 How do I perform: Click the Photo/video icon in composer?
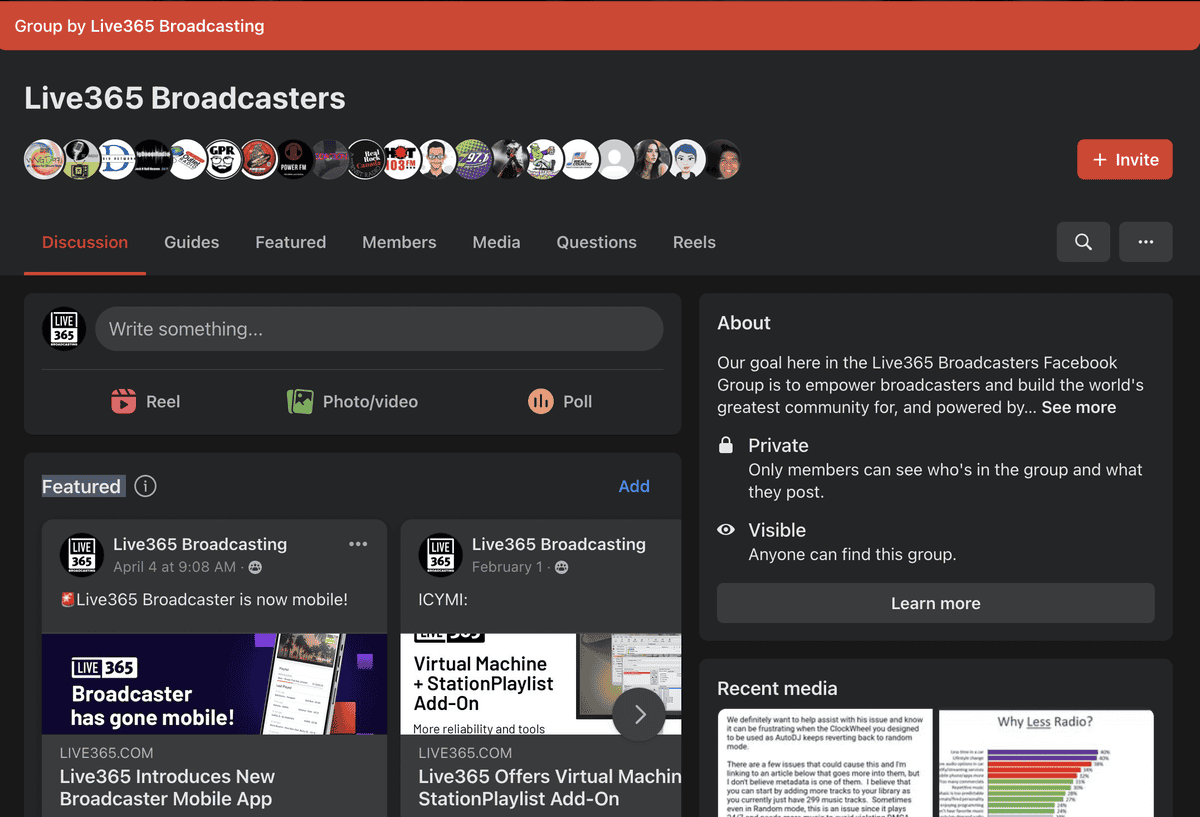click(x=300, y=402)
